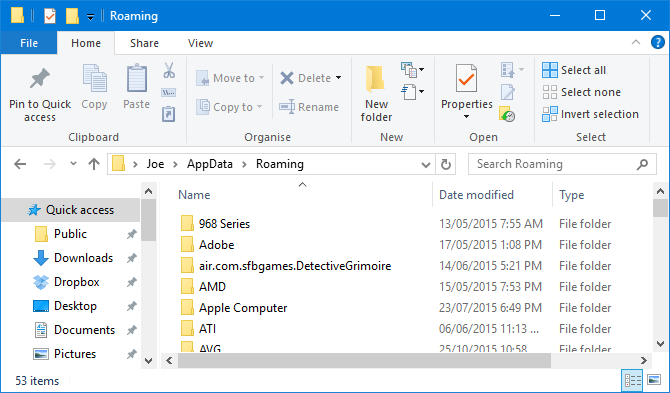Click the quick access New folder icon in title bar
Viewport: 670px width, 393px height.
pyautogui.click(x=72, y=16)
